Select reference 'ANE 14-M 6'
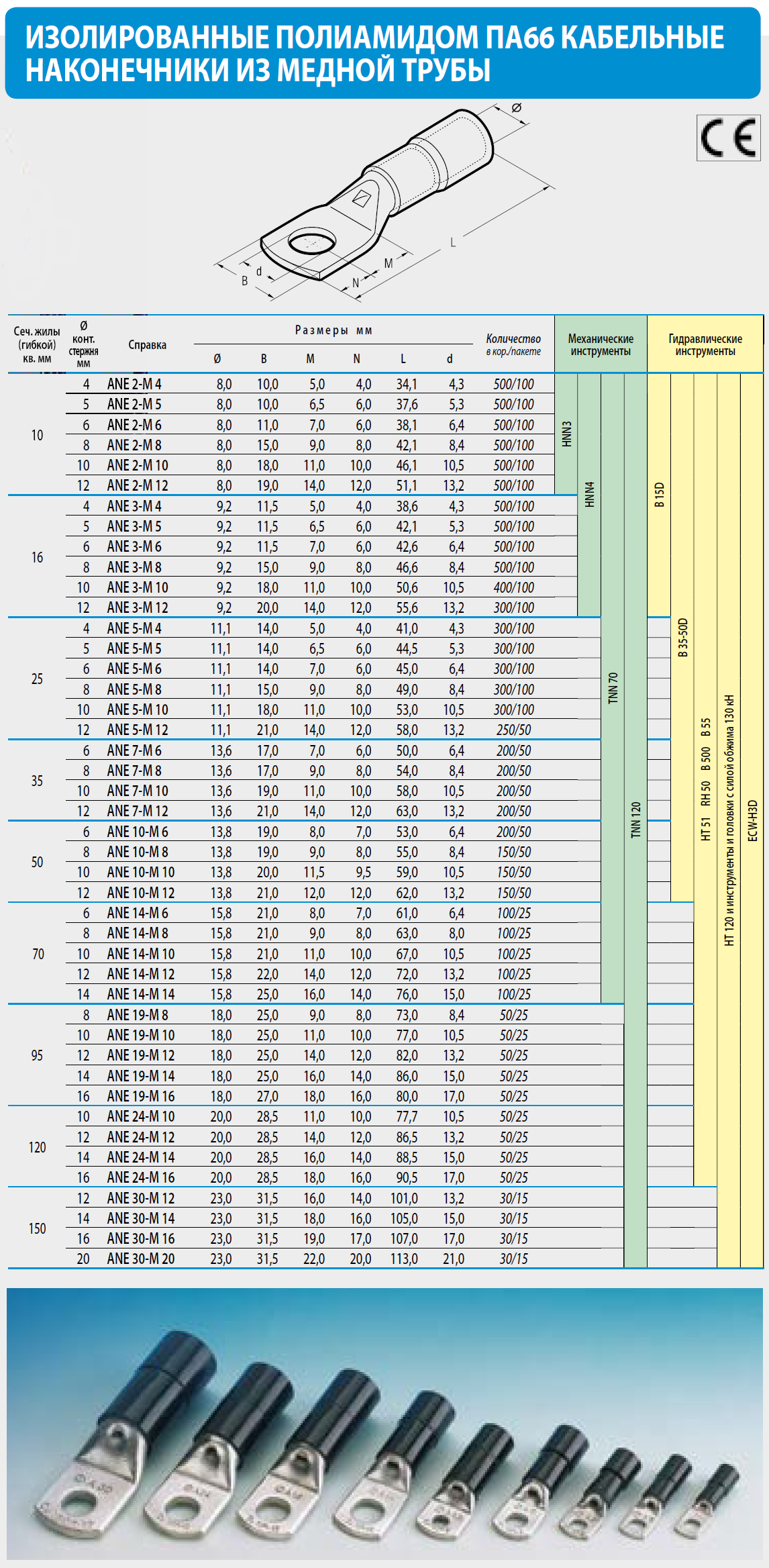The image size is (769, 1568). [x=138, y=913]
